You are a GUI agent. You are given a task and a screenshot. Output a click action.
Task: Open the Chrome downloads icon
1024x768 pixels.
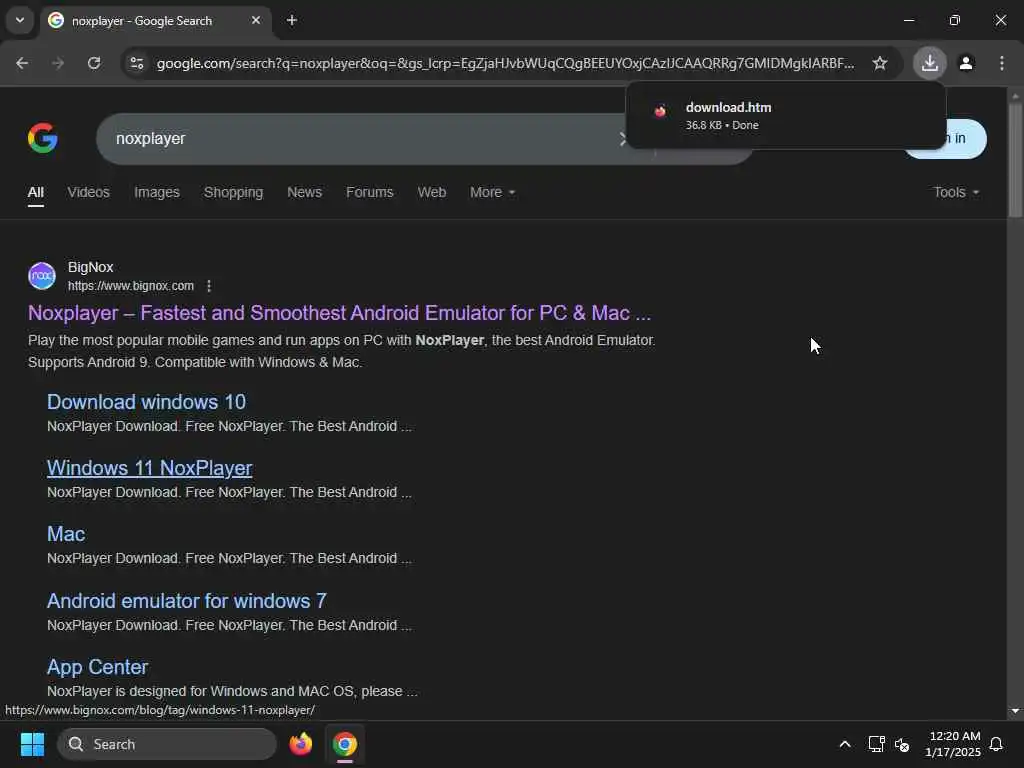(x=929, y=63)
